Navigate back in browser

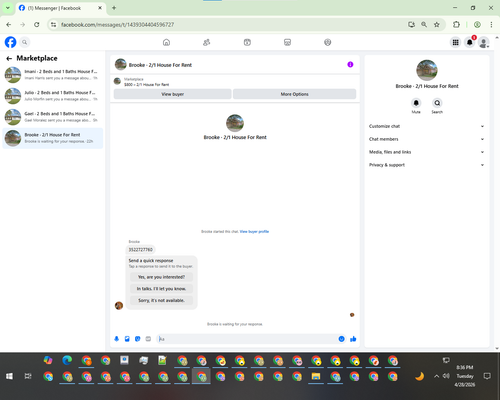9,24
